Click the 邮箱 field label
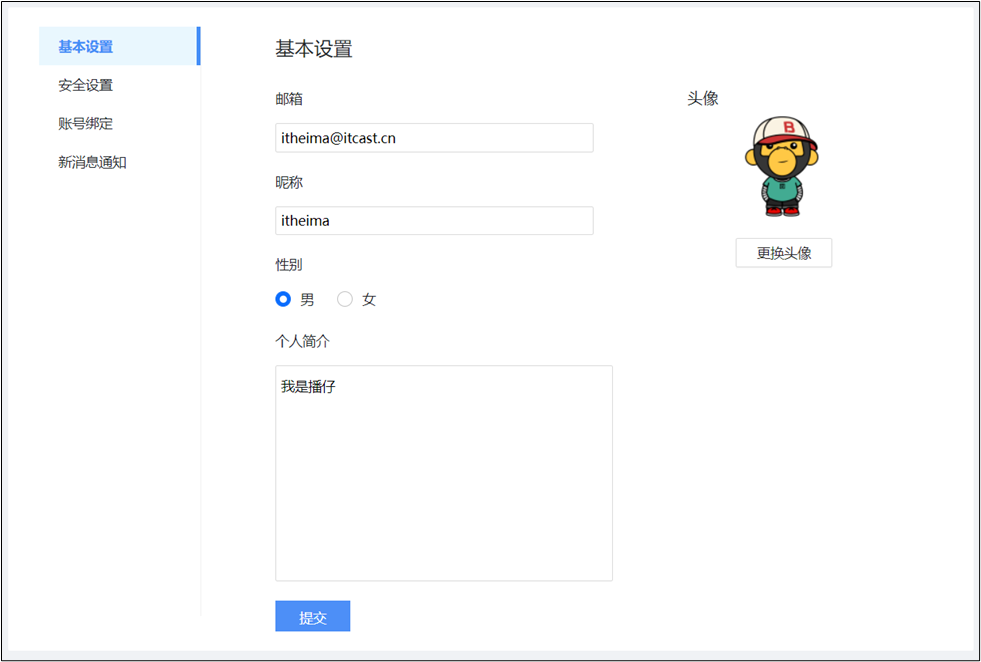 289,99
